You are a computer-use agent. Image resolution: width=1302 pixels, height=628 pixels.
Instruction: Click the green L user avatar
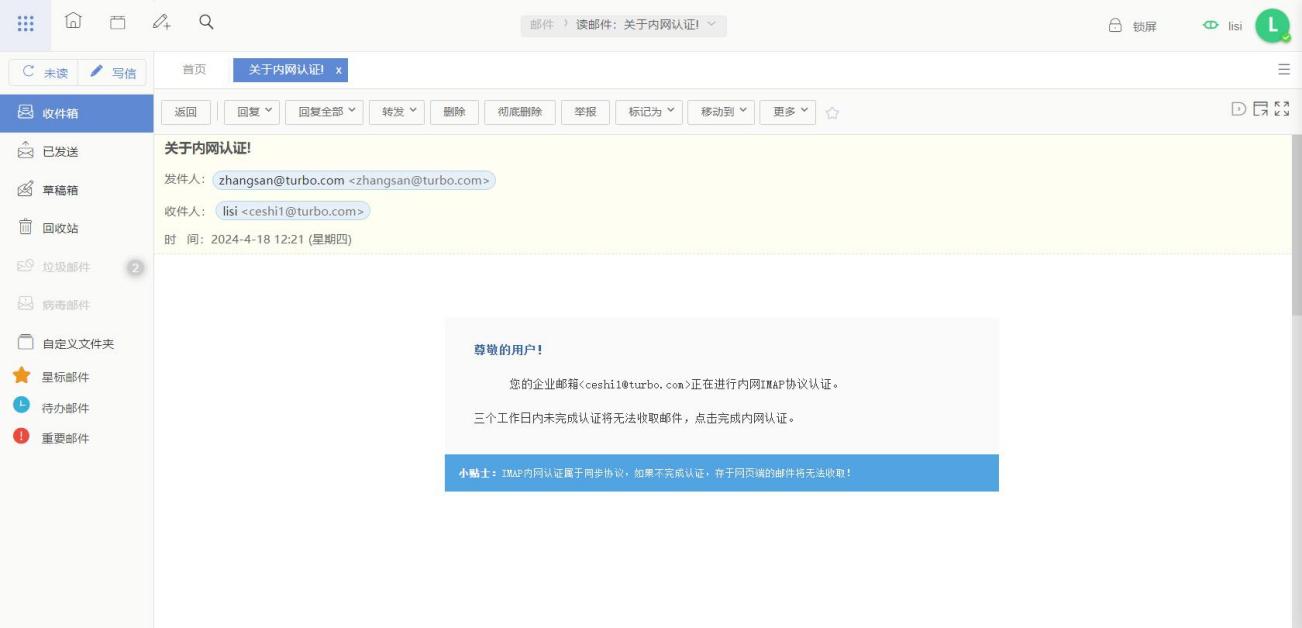point(1272,26)
